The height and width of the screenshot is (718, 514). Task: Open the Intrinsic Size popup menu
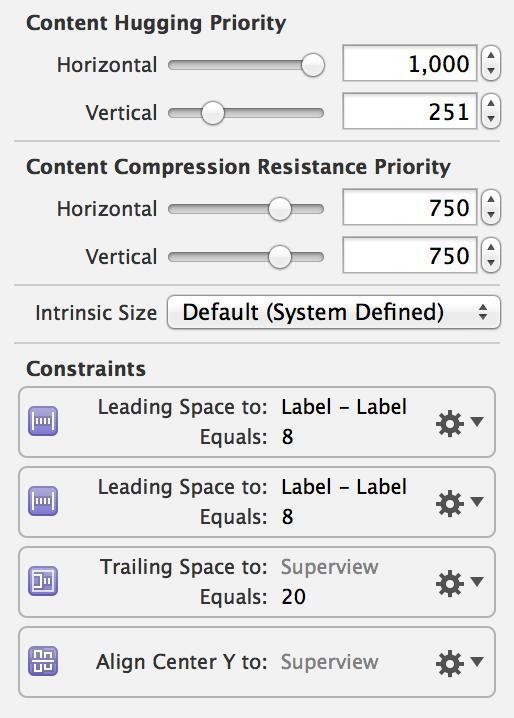[334, 312]
